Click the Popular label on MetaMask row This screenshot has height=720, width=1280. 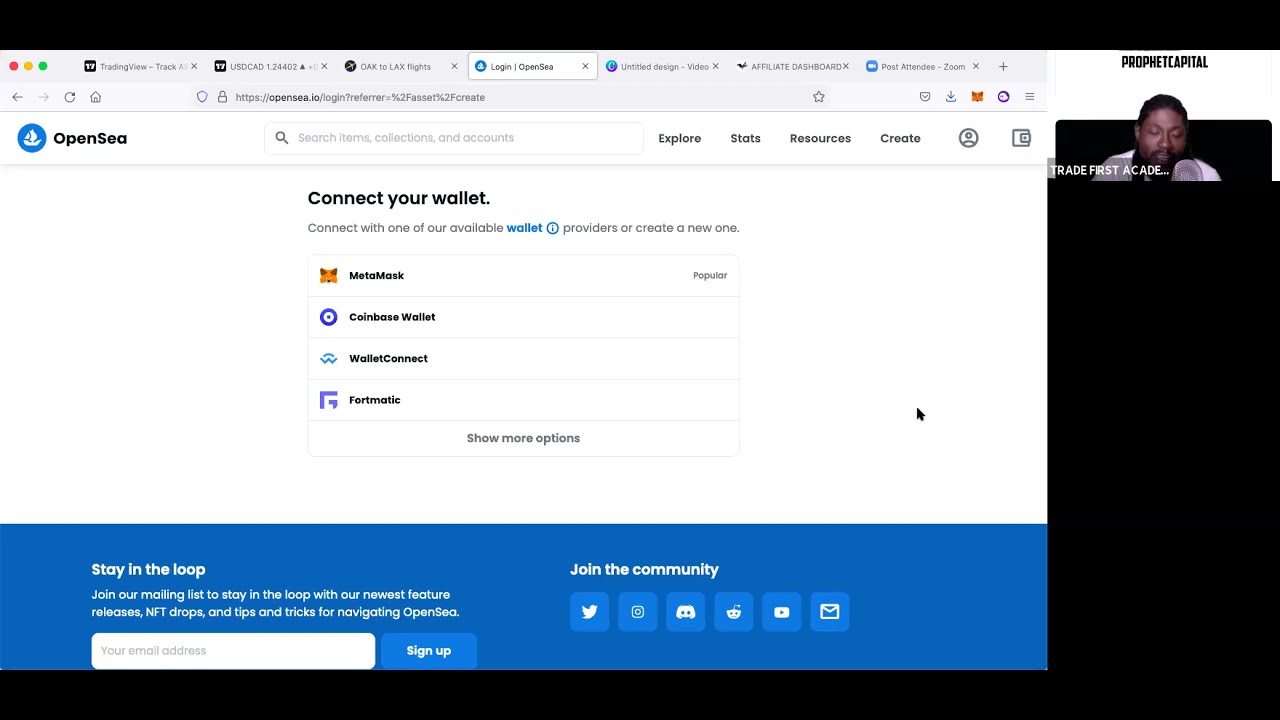click(x=710, y=275)
